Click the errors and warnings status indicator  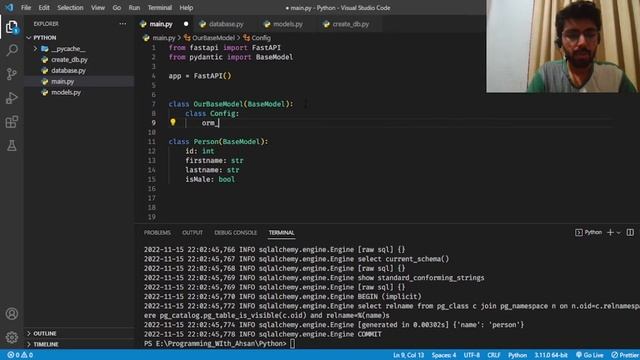tap(20, 355)
